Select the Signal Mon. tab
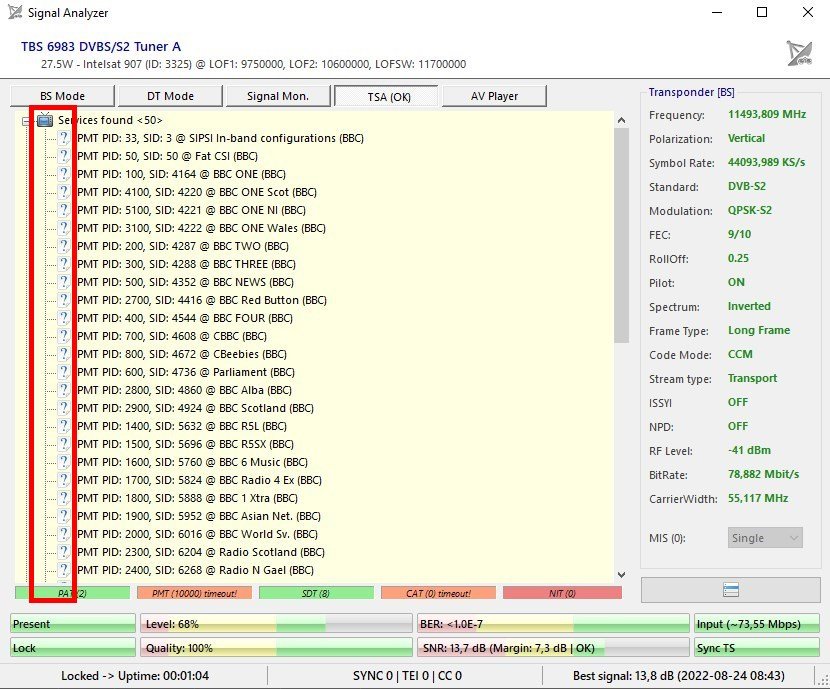The width and height of the screenshot is (830, 689). pos(278,96)
